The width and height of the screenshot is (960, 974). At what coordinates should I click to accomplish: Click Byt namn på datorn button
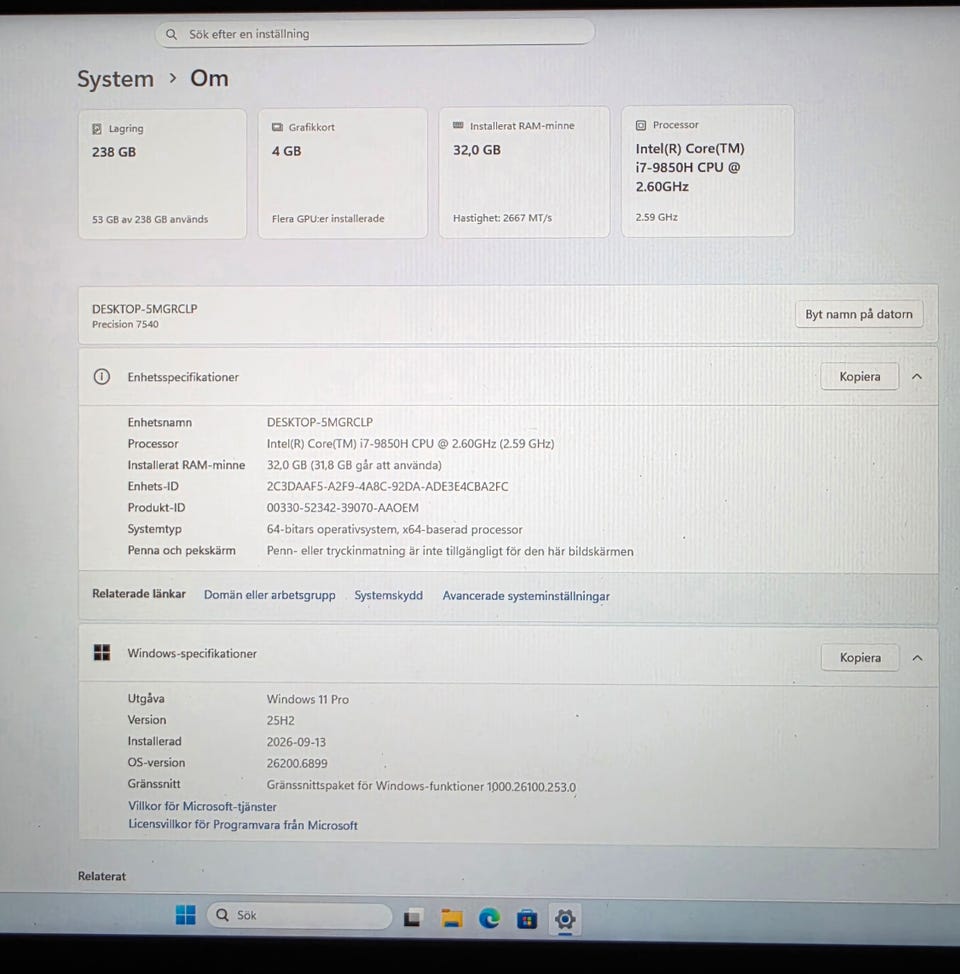(x=859, y=314)
